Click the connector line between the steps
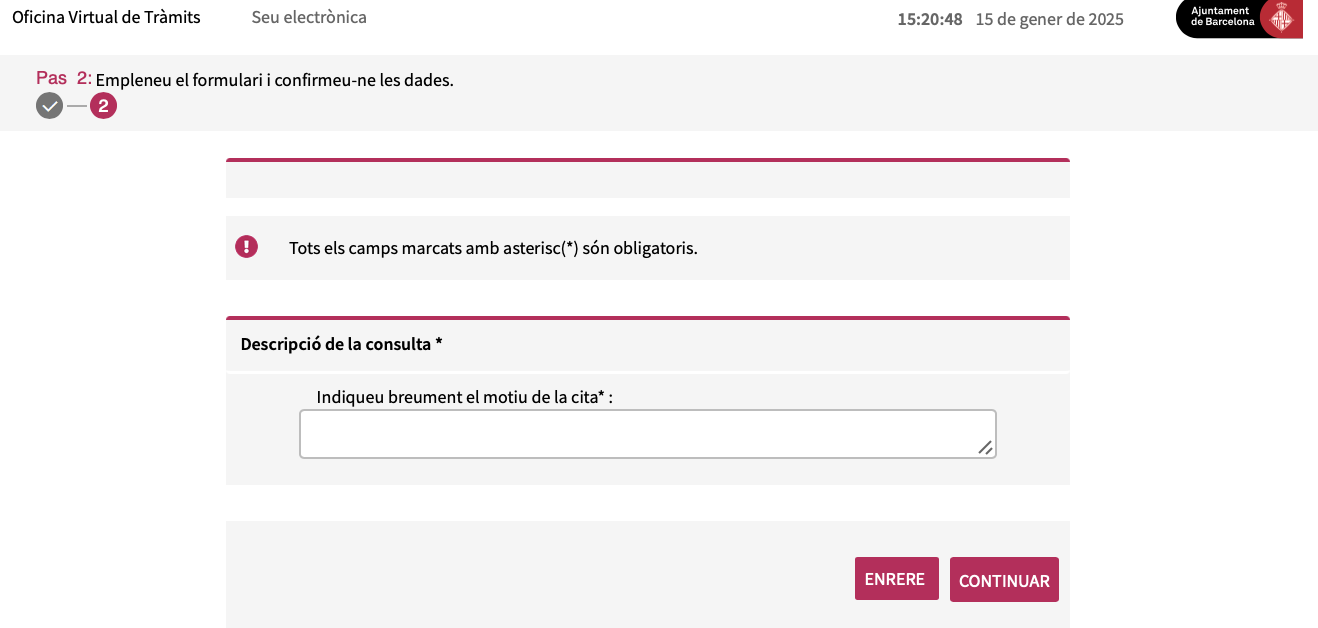Screen dimensions: 1318x628 [77, 106]
